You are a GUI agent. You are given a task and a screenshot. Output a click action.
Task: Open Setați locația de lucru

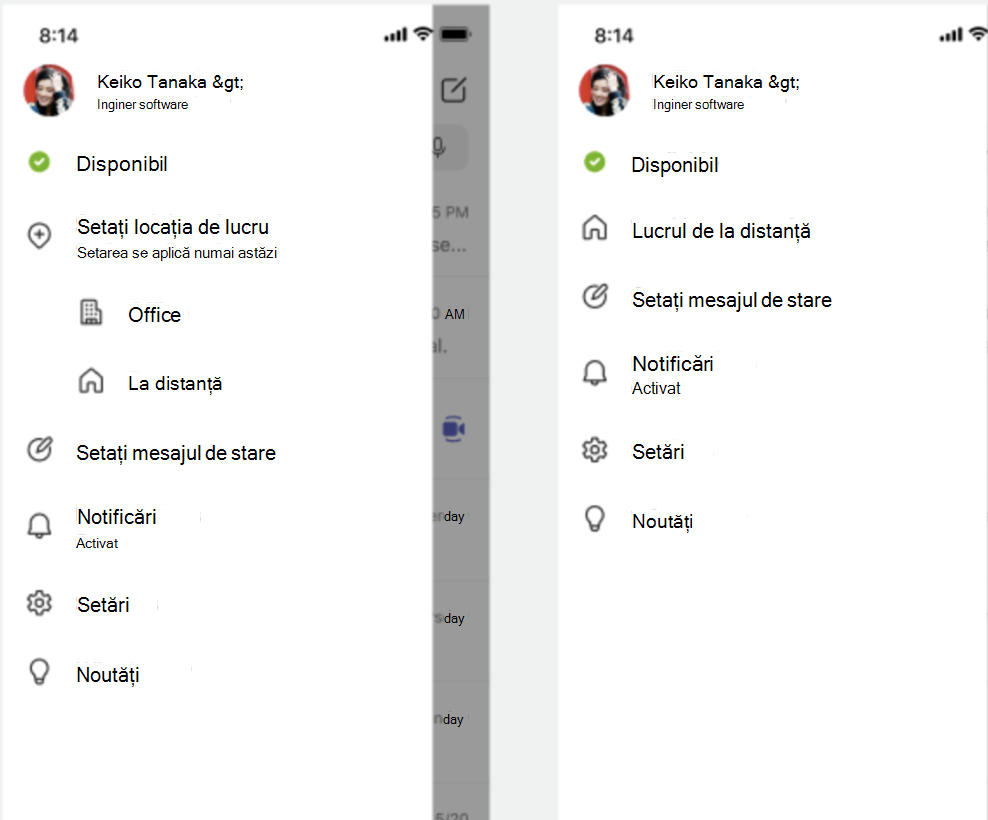tap(173, 227)
